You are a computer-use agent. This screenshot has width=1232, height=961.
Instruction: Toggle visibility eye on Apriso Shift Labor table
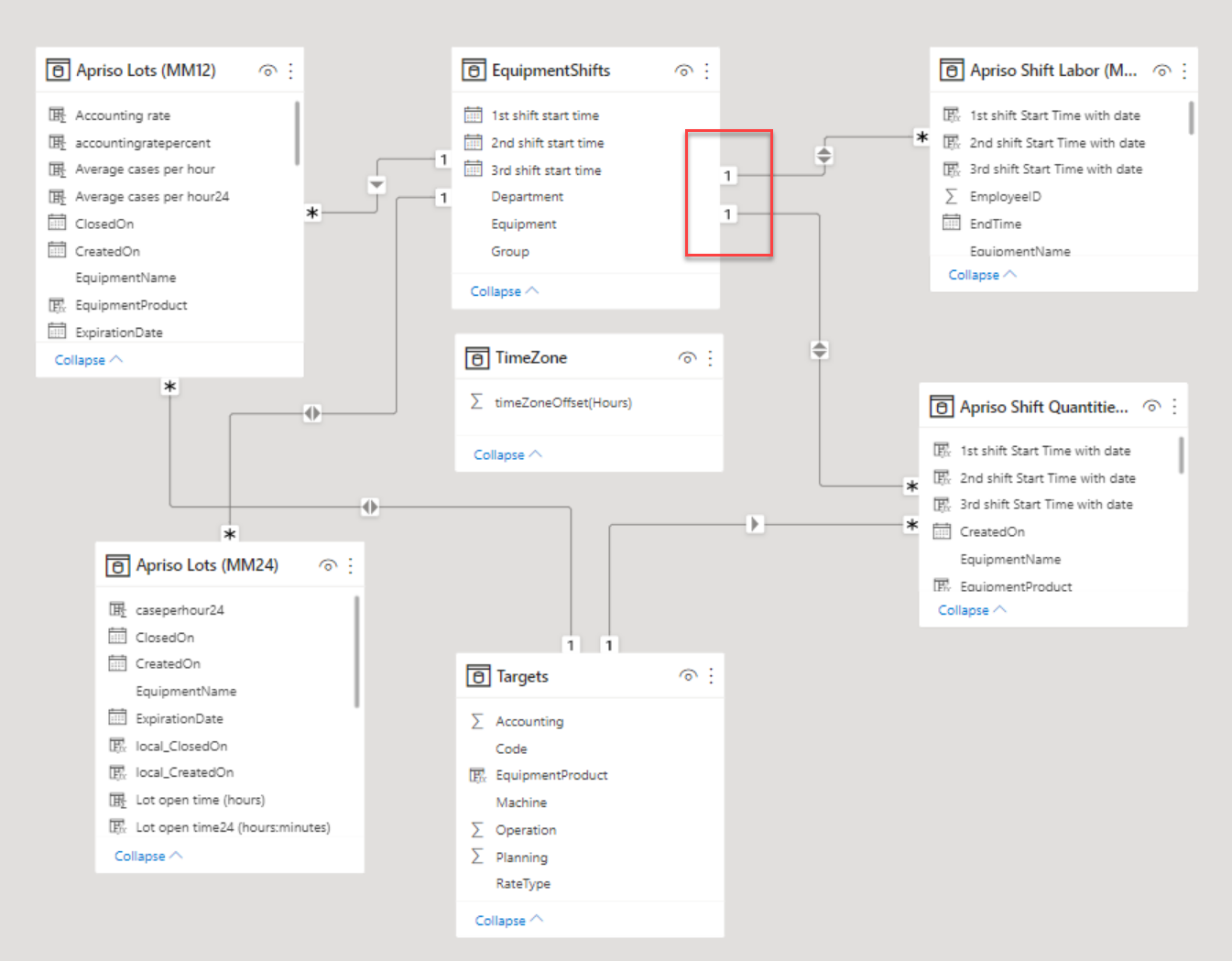1161,71
